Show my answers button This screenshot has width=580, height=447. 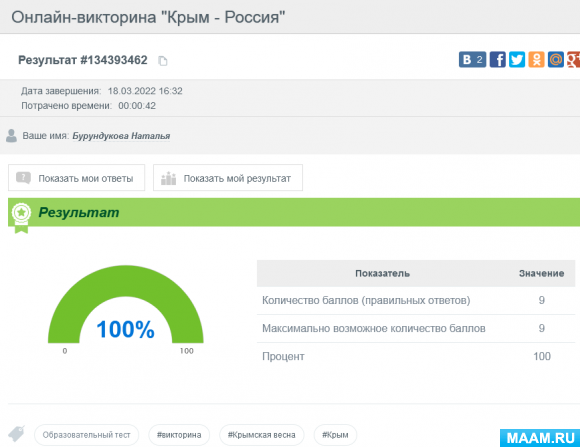[77, 178]
